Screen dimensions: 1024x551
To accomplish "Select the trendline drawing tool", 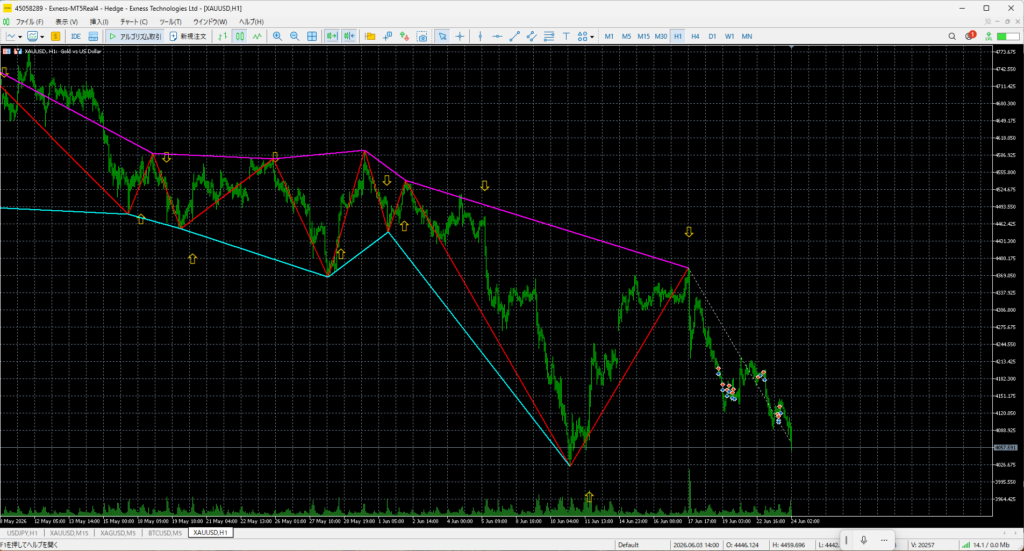I will point(515,37).
